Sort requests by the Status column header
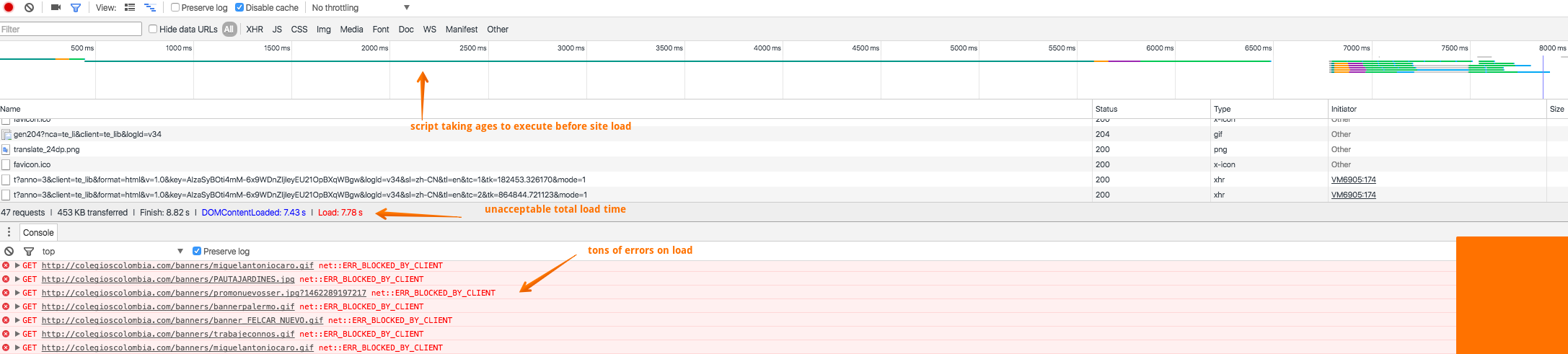 point(1152,109)
